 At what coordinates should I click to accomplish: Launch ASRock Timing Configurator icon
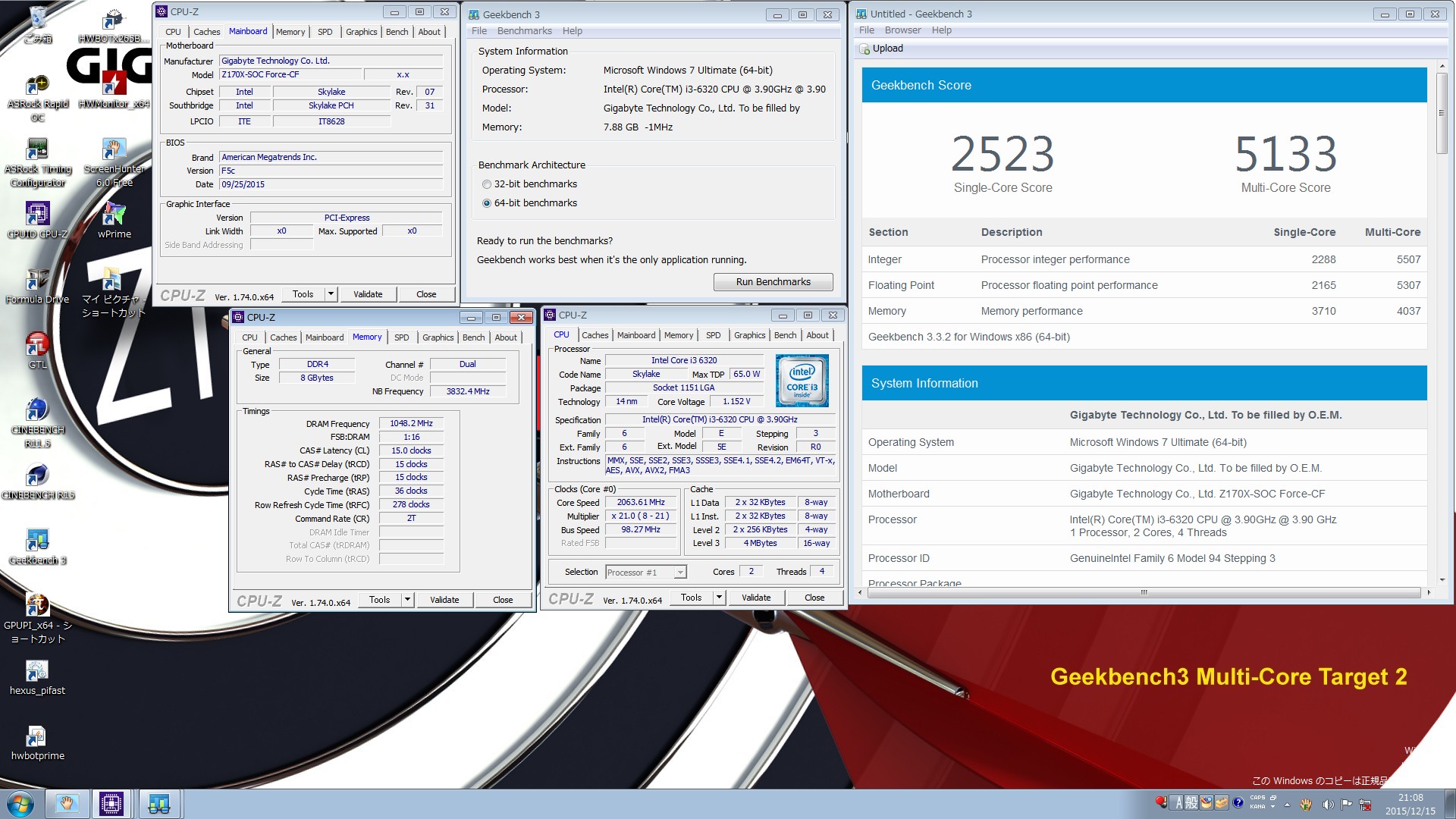(37, 163)
